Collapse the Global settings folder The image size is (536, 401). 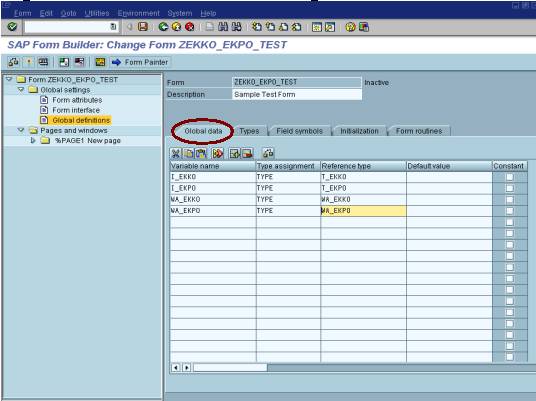21,90
